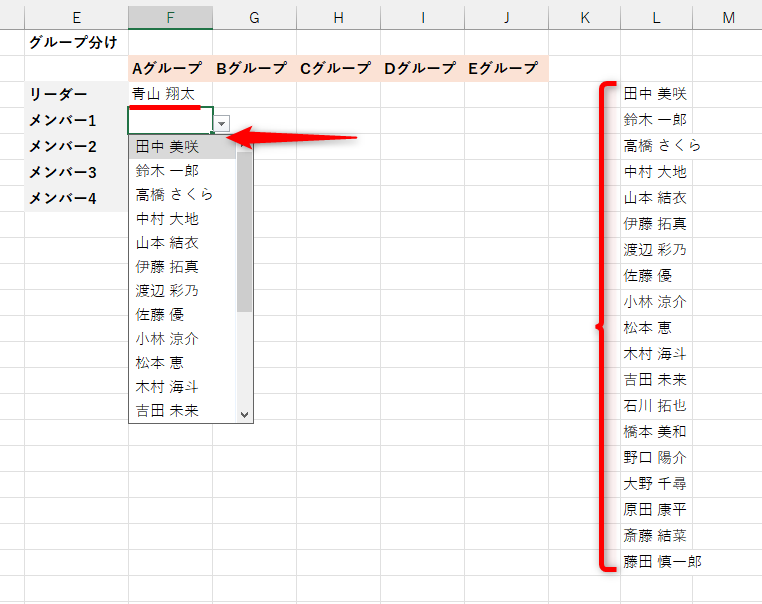762x604 pixels.
Task: Click 伊藤 拓真 in column L
Action: pyautogui.click(x=657, y=224)
